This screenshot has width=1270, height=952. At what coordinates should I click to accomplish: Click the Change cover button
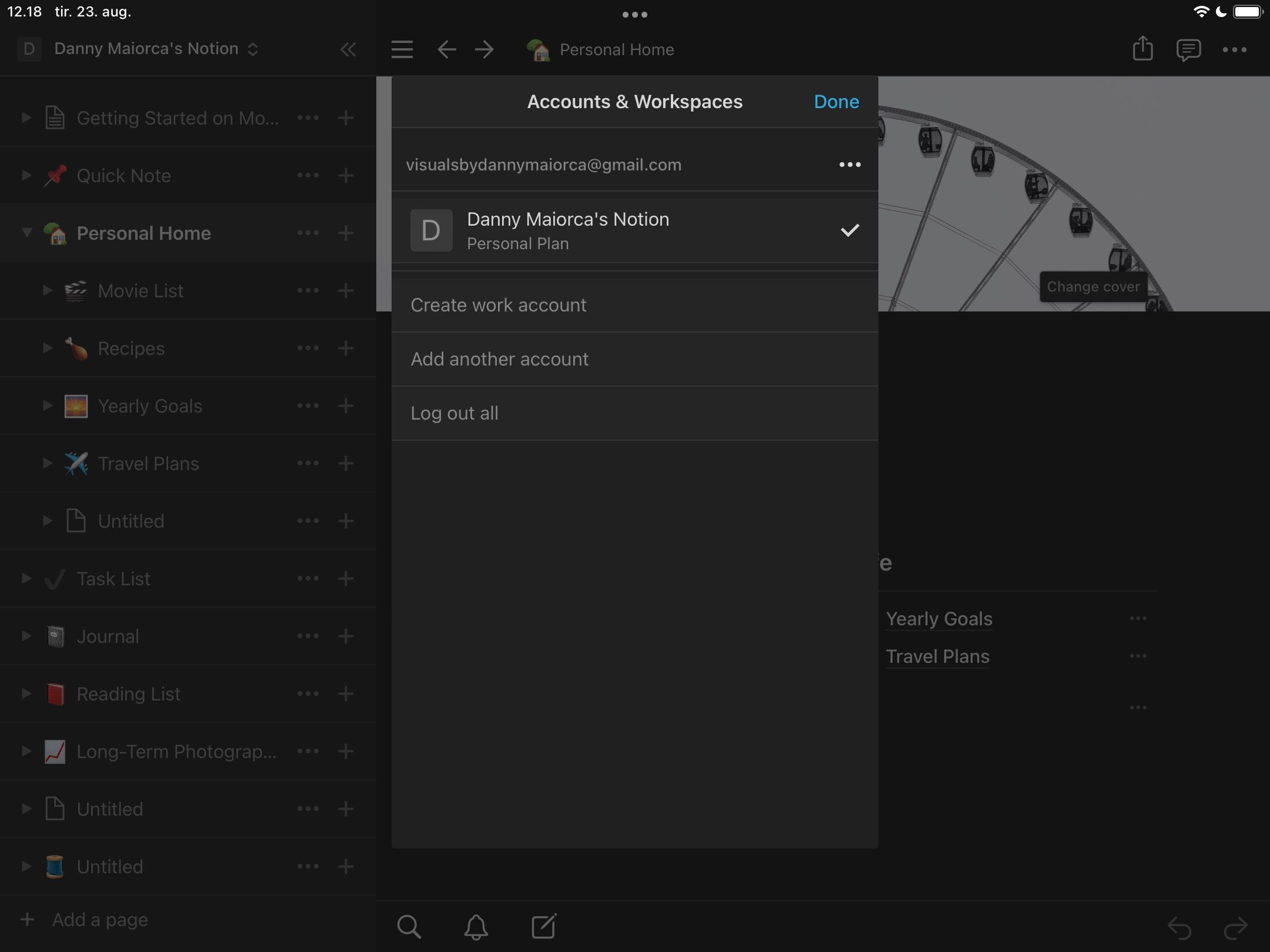(x=1093, y=287)
